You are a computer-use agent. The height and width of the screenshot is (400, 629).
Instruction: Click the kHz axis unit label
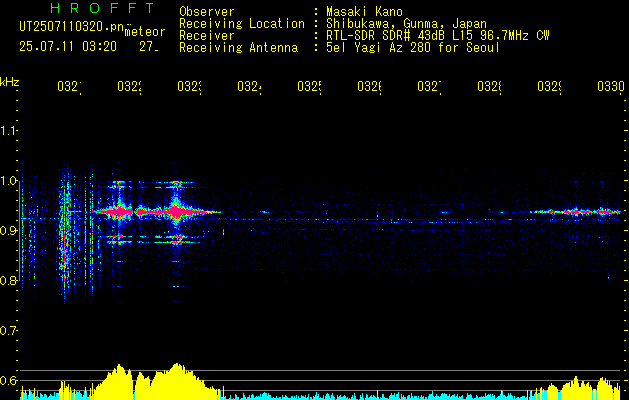tap(9, 82)
